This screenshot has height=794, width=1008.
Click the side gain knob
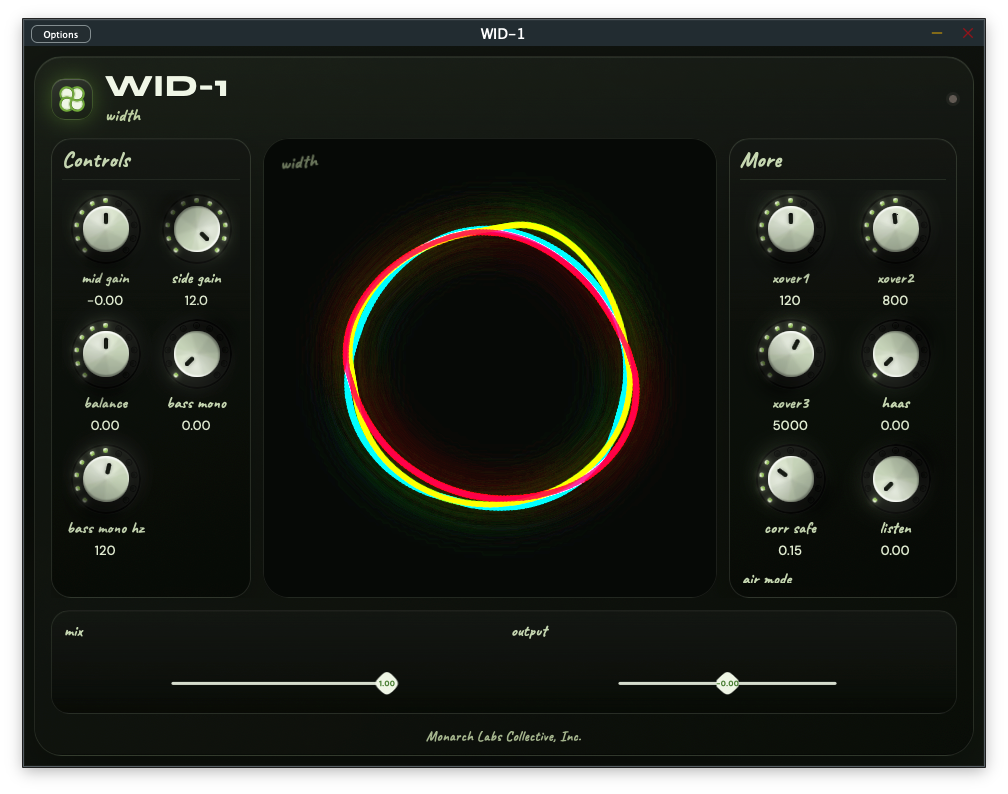[197, 229]
